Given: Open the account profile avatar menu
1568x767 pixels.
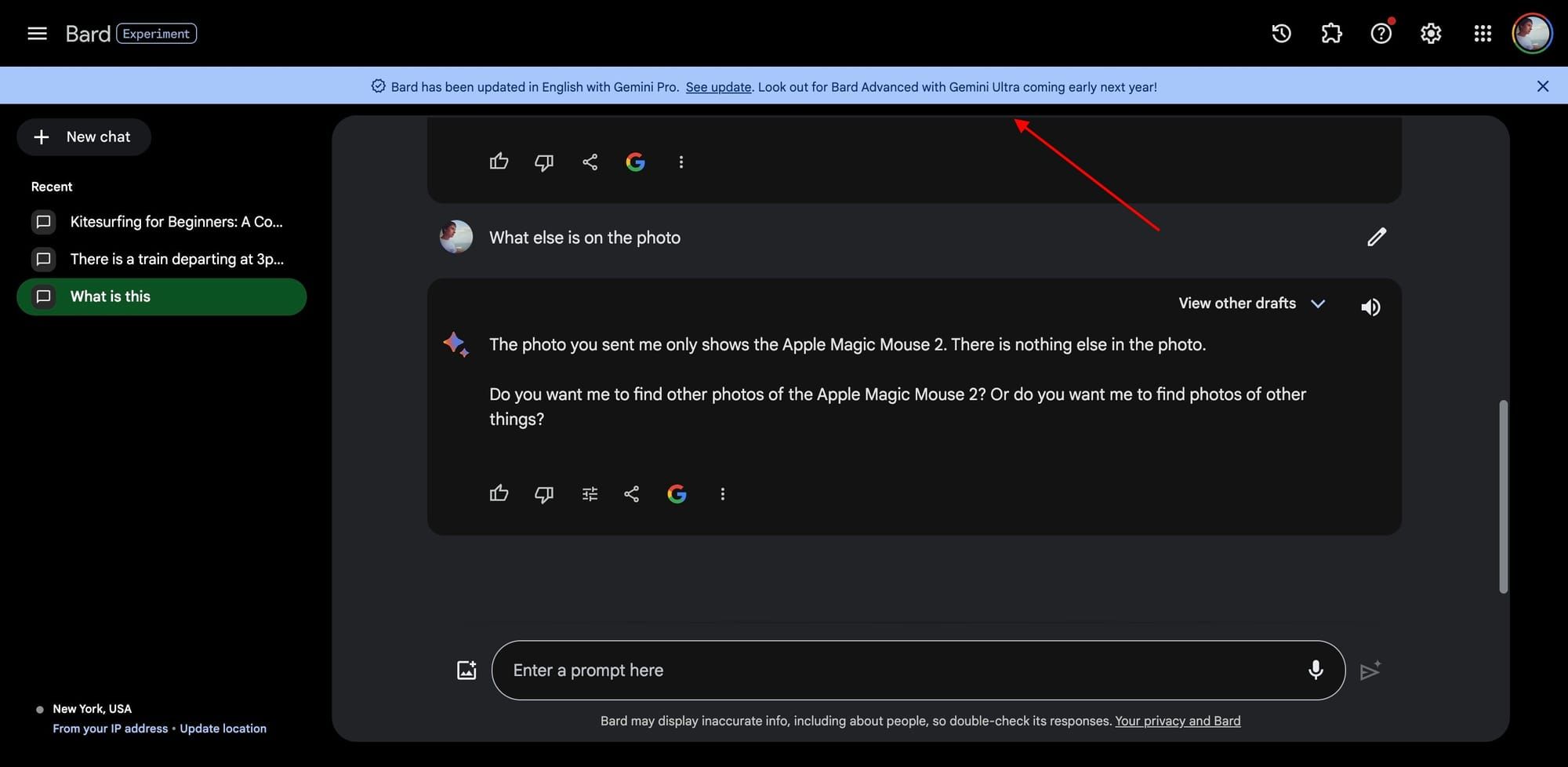Looking at the screenshot, I should (x=1532, y=33).
